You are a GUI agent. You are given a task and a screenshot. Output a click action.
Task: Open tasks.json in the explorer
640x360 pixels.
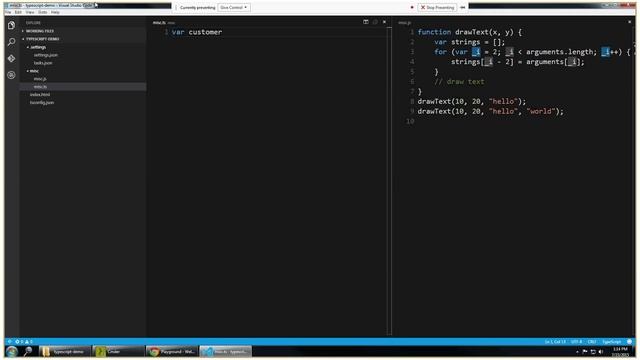[x=43, y=63]
